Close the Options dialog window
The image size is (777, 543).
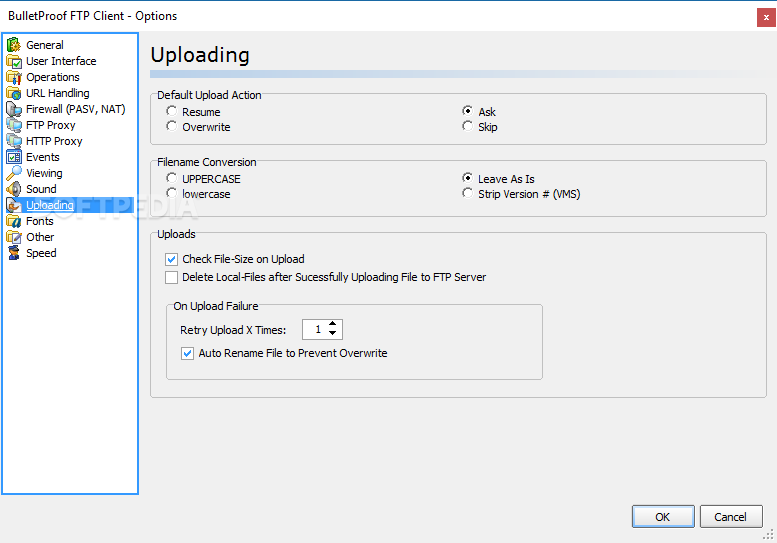(x=766, y=17)
